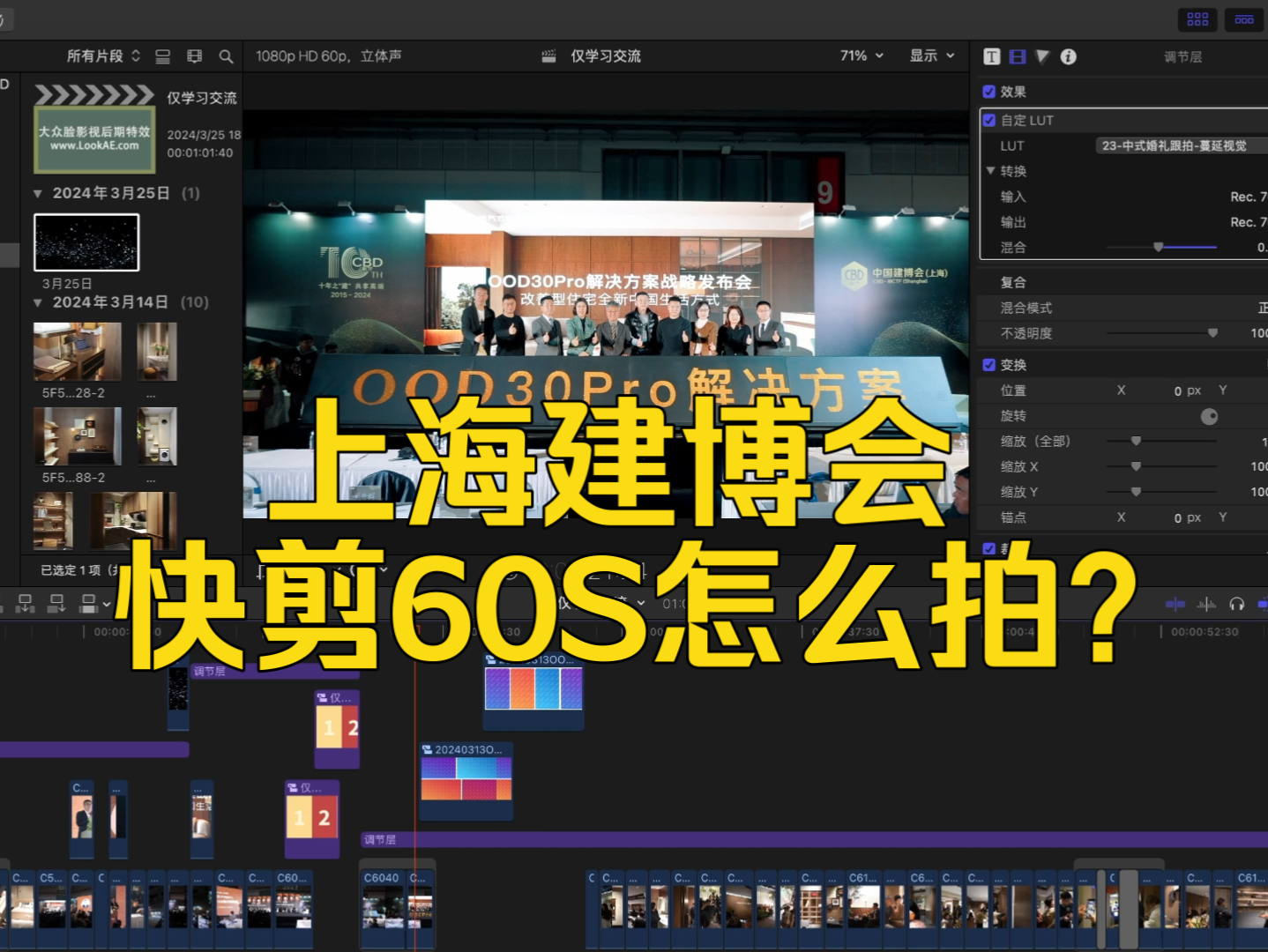Select the long 调节层 adjustment layer bar
The height and width of the screenshot is (952, 1268).
coord(814,839)
